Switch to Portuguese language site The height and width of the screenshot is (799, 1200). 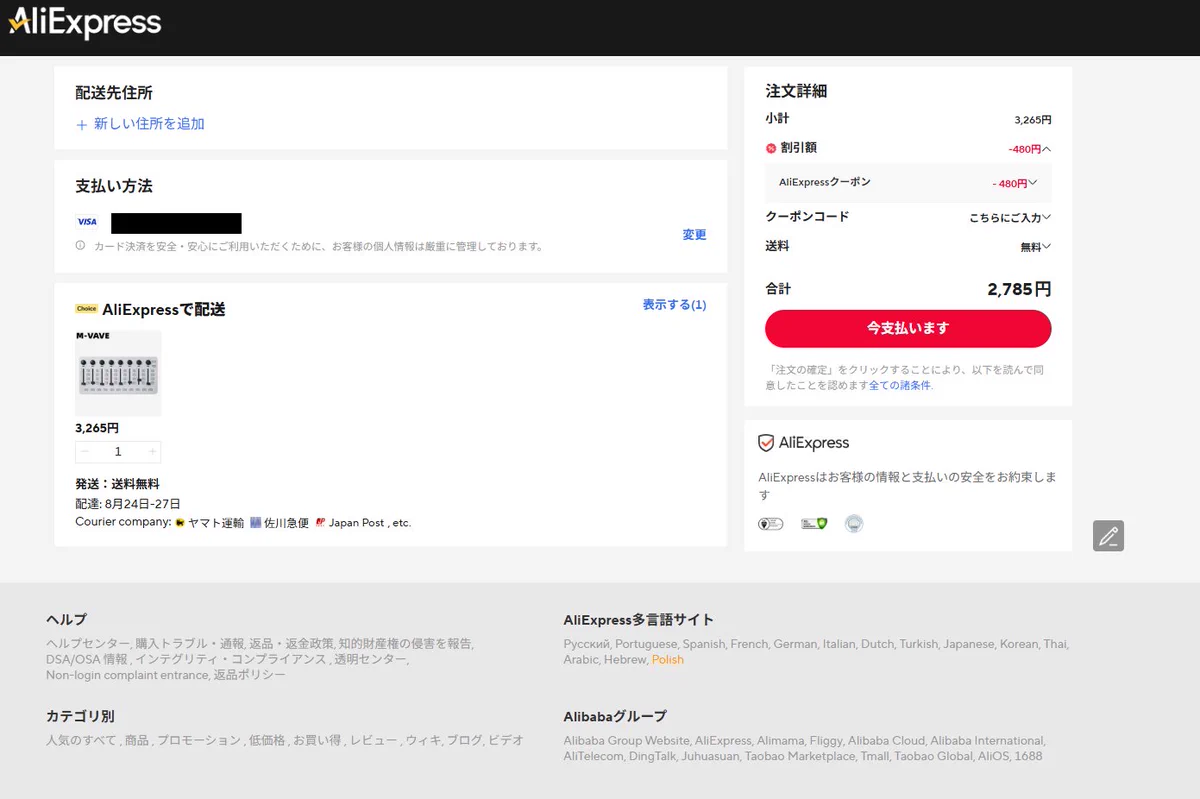[646, 645]
